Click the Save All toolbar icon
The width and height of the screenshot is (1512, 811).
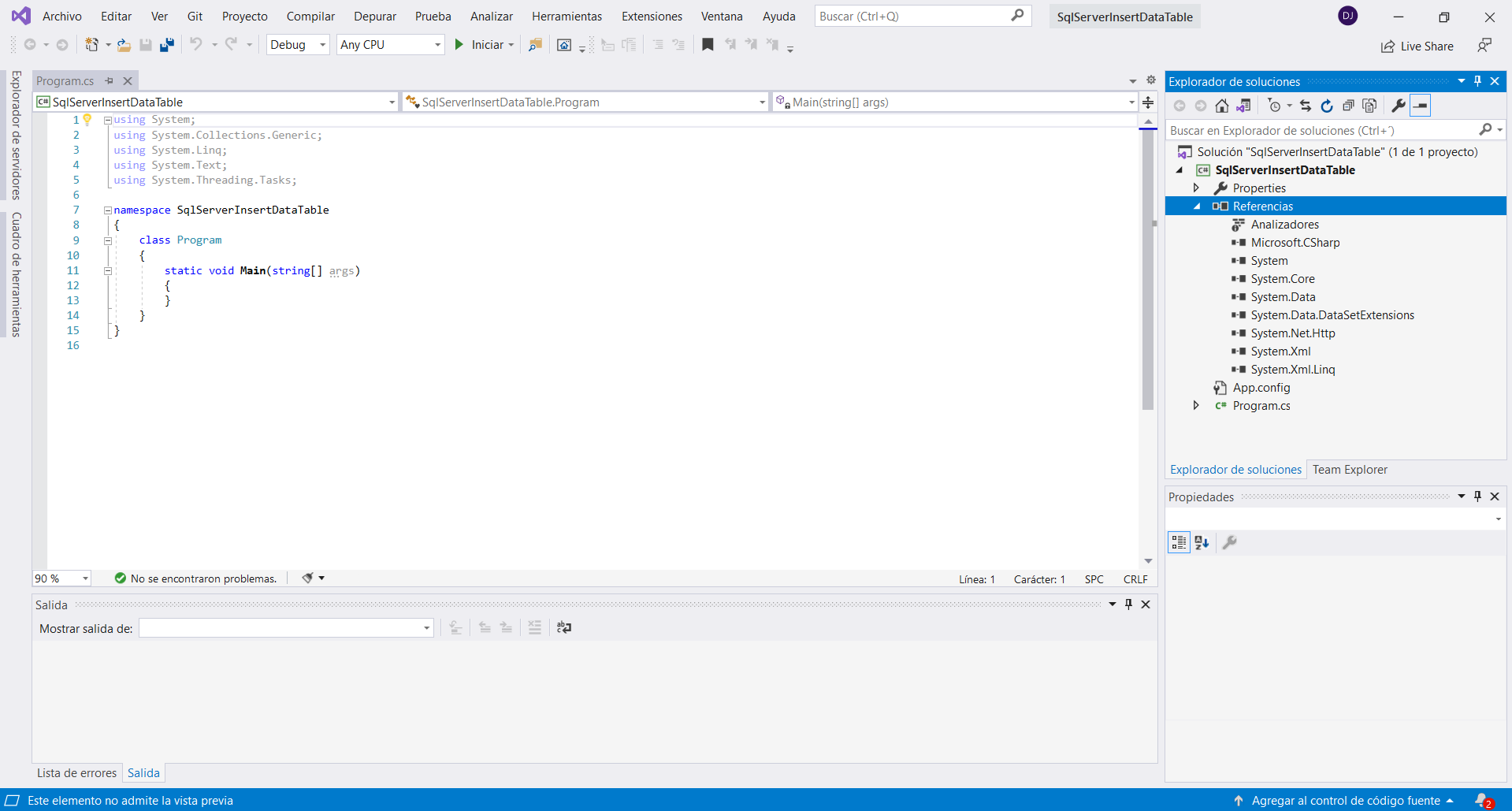point(167,45)
